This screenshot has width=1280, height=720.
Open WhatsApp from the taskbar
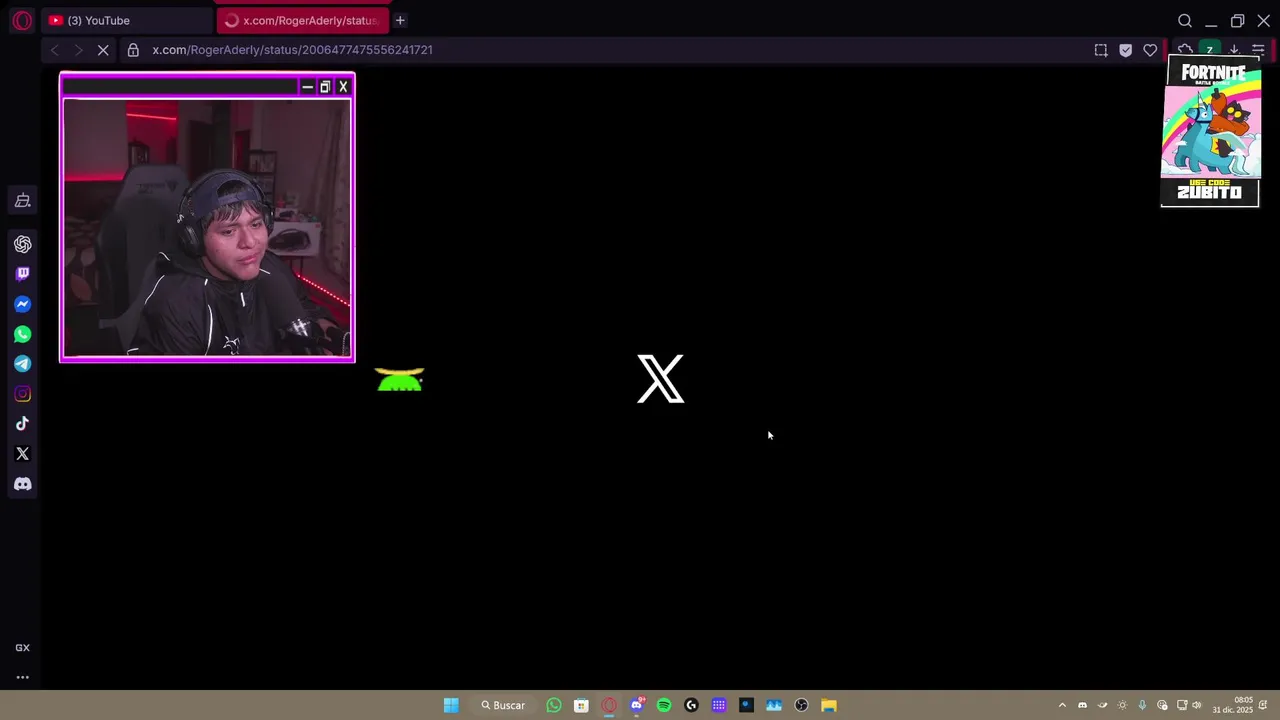[554, 705]
